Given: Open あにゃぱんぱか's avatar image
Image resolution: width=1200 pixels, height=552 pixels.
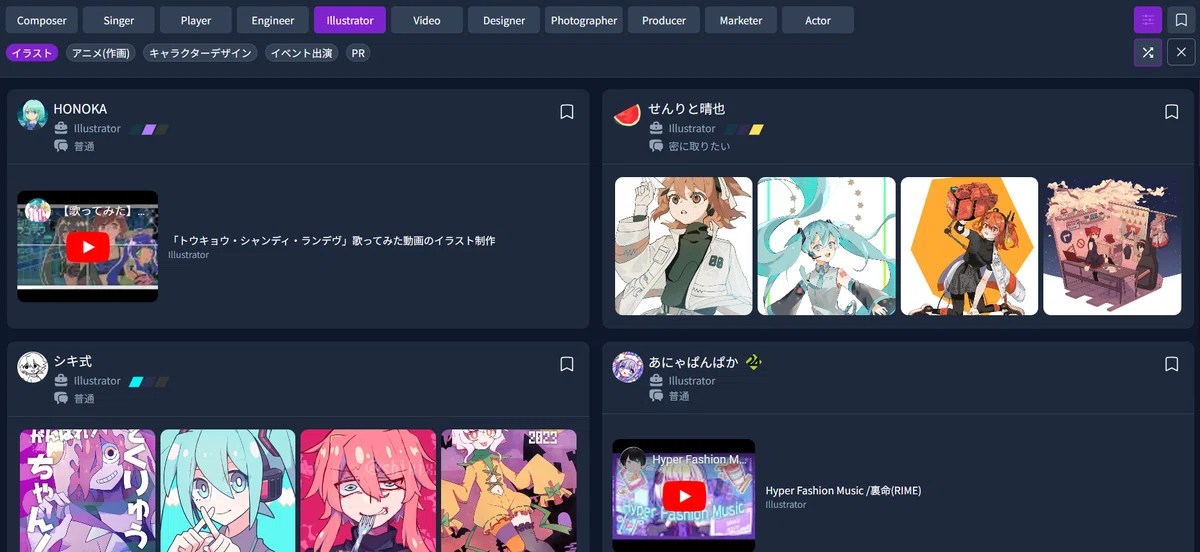Looking at the screenshot, I should pyautogui.click(x=627, y=367).
